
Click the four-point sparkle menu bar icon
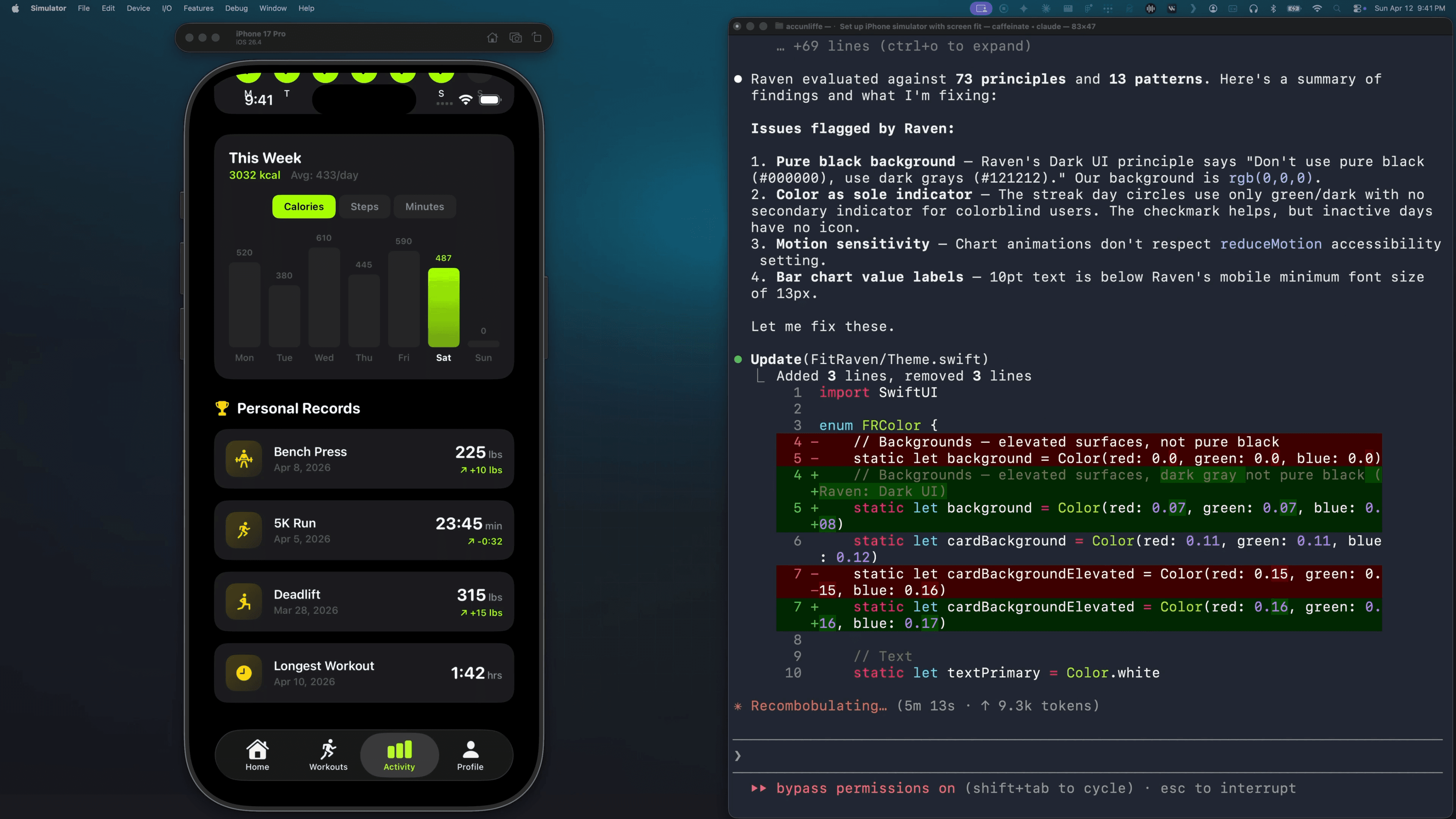pyautogui.click(x=1024, y=8)
